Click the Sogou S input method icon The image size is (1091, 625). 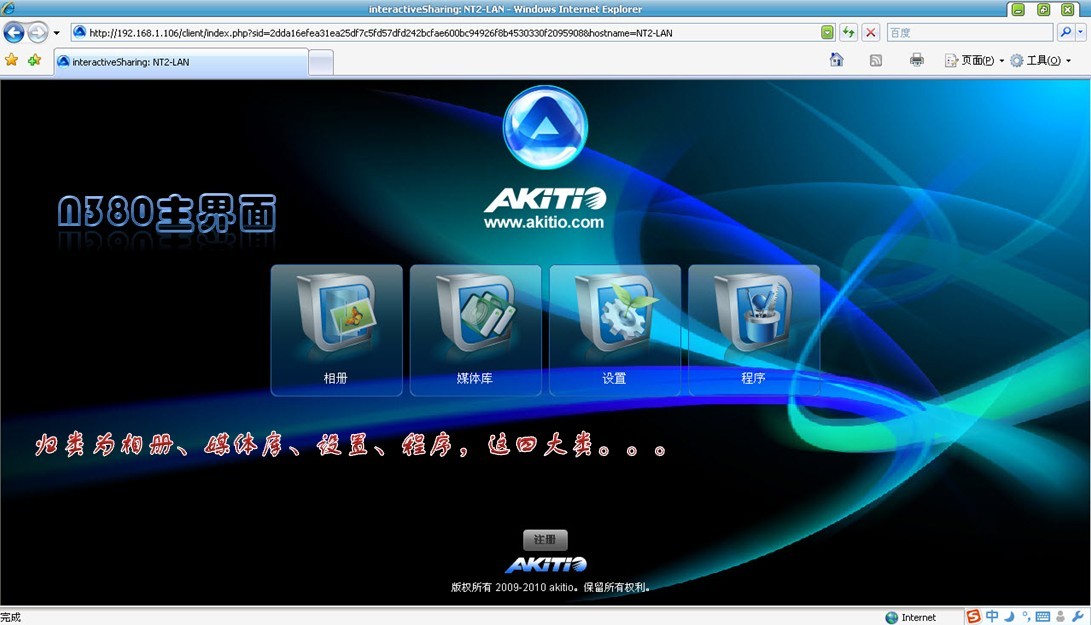[x=973, y=616]
